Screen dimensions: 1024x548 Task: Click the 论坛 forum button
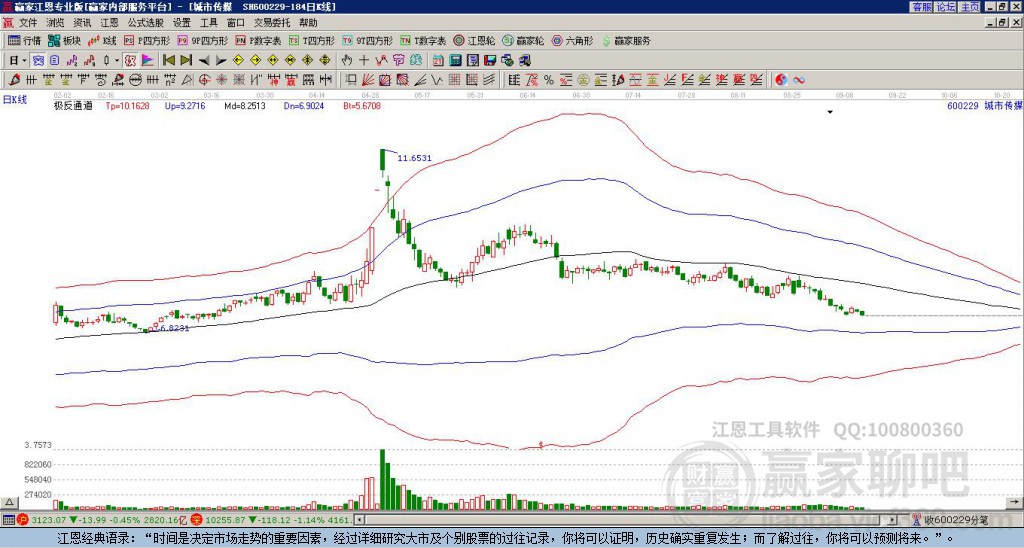946,7
